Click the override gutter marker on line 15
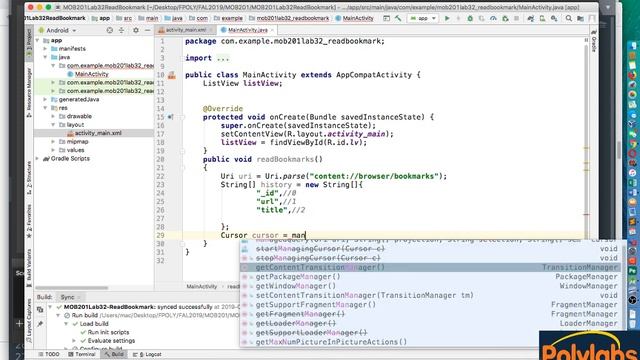 click(170, 117)
